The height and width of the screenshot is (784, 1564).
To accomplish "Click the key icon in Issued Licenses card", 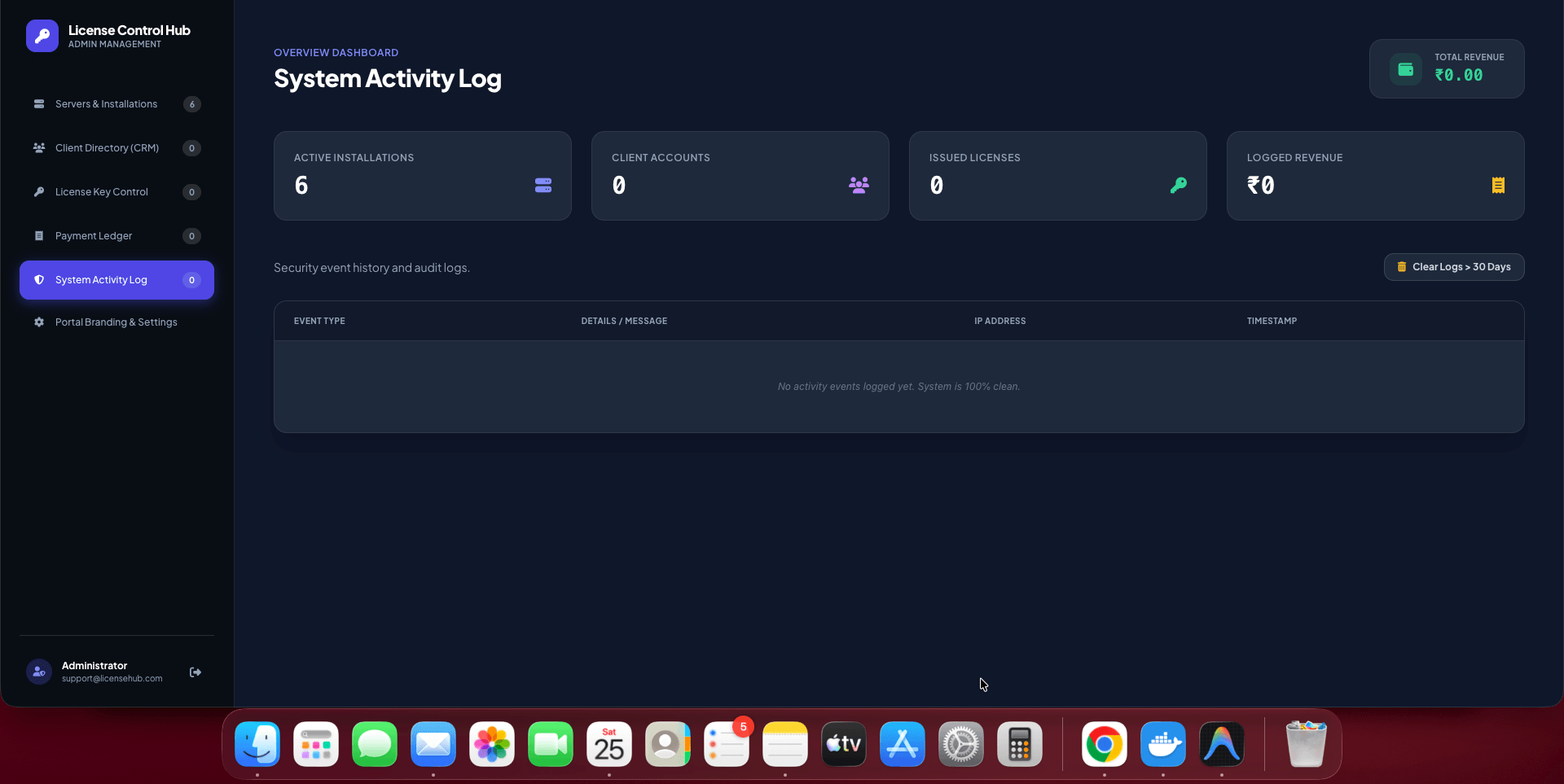I will (x=1179, y=186).
